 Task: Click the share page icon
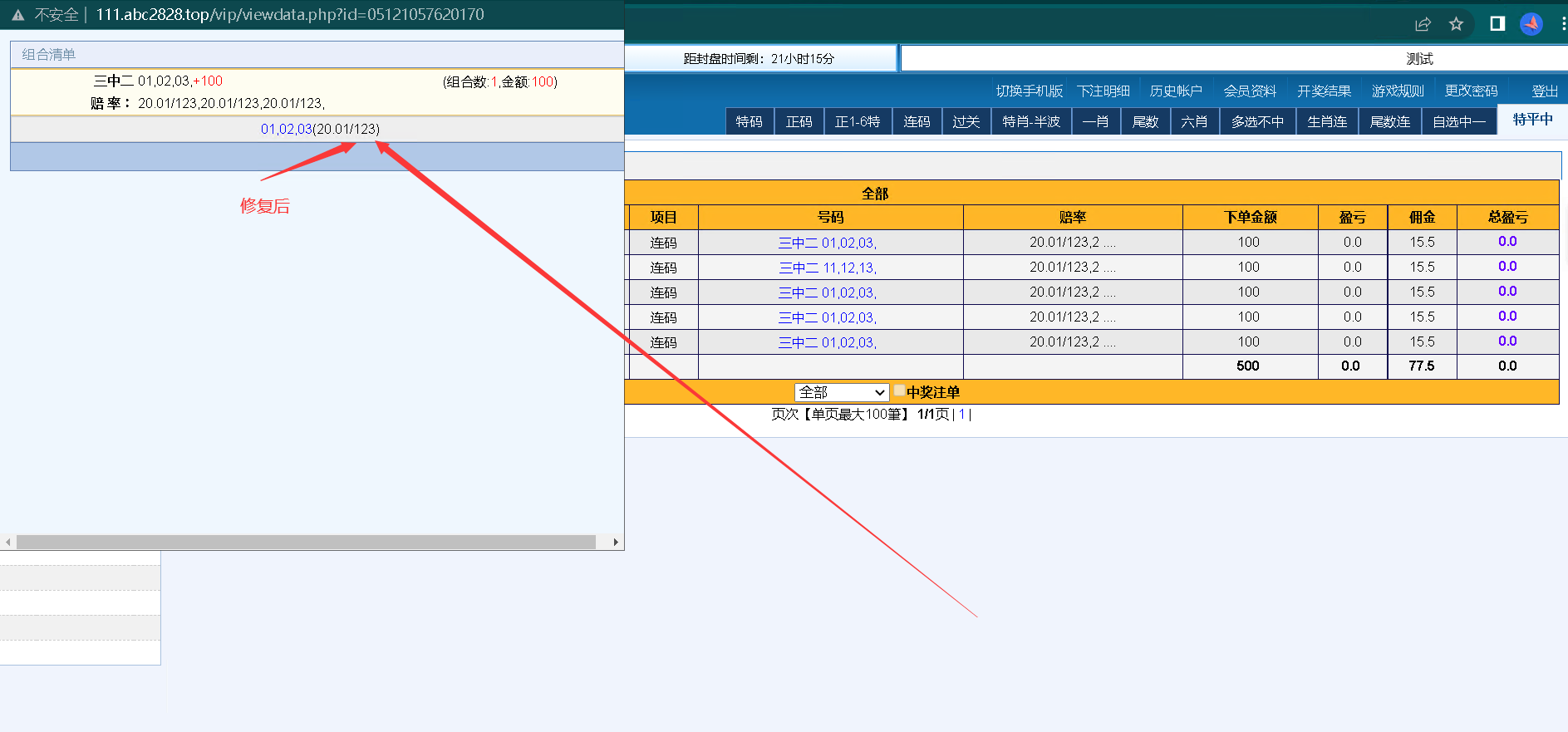[x=1423, y=24]
